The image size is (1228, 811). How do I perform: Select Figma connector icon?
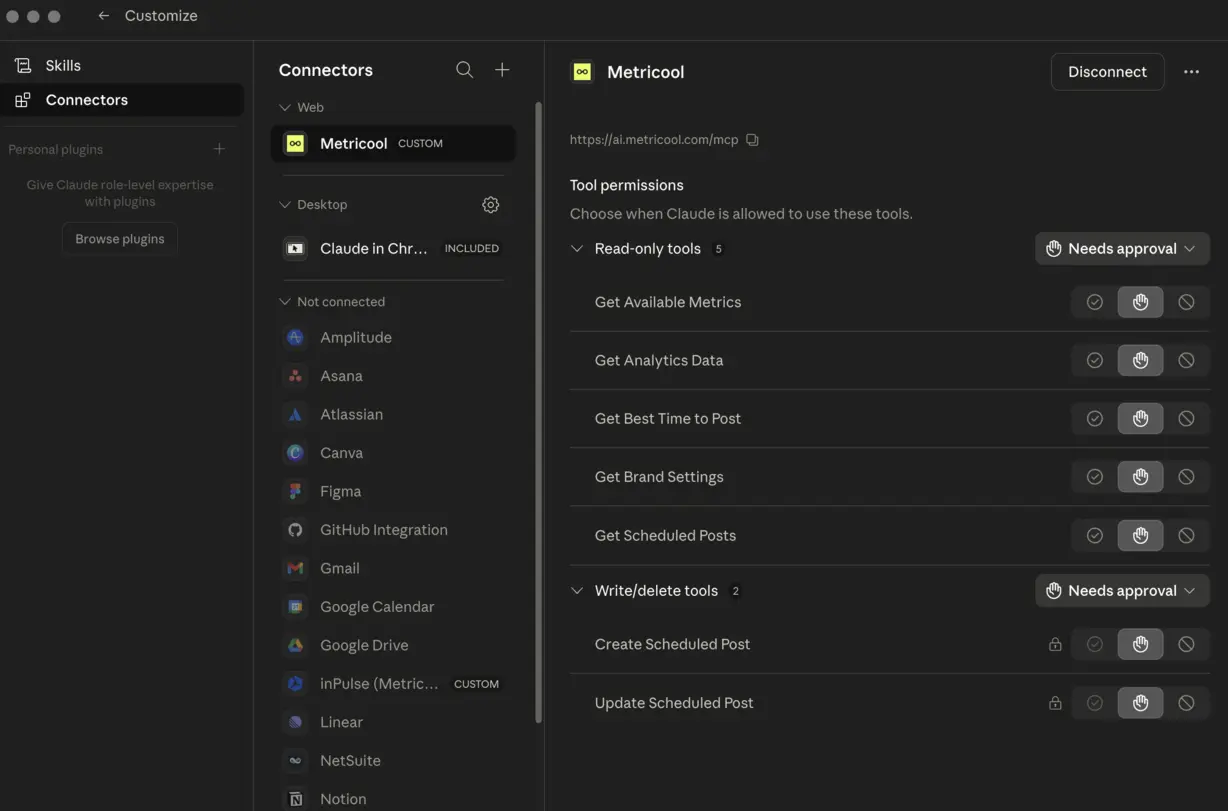(295, 491)
